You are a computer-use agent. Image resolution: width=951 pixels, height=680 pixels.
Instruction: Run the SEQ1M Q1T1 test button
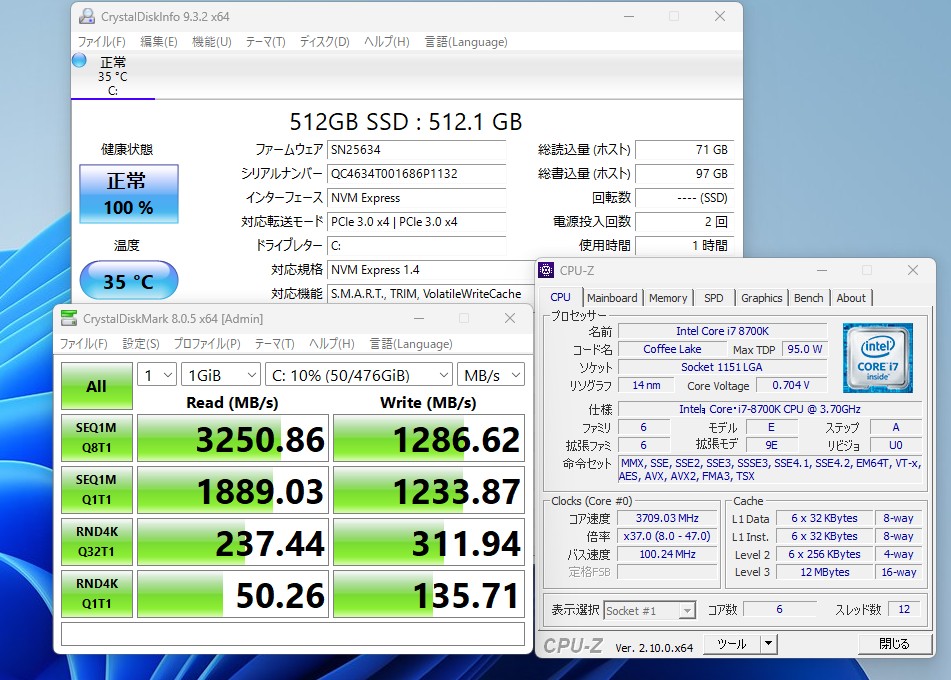96,490
